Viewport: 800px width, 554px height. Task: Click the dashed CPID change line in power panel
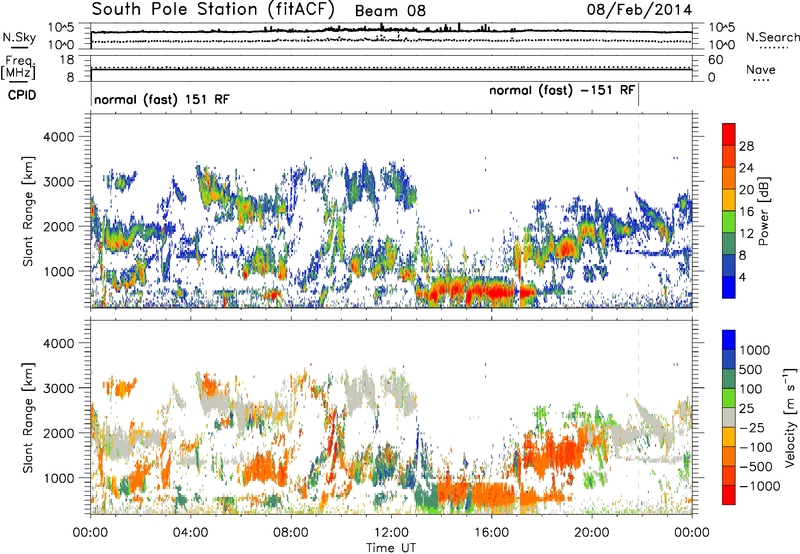click(x=638, y=210)
